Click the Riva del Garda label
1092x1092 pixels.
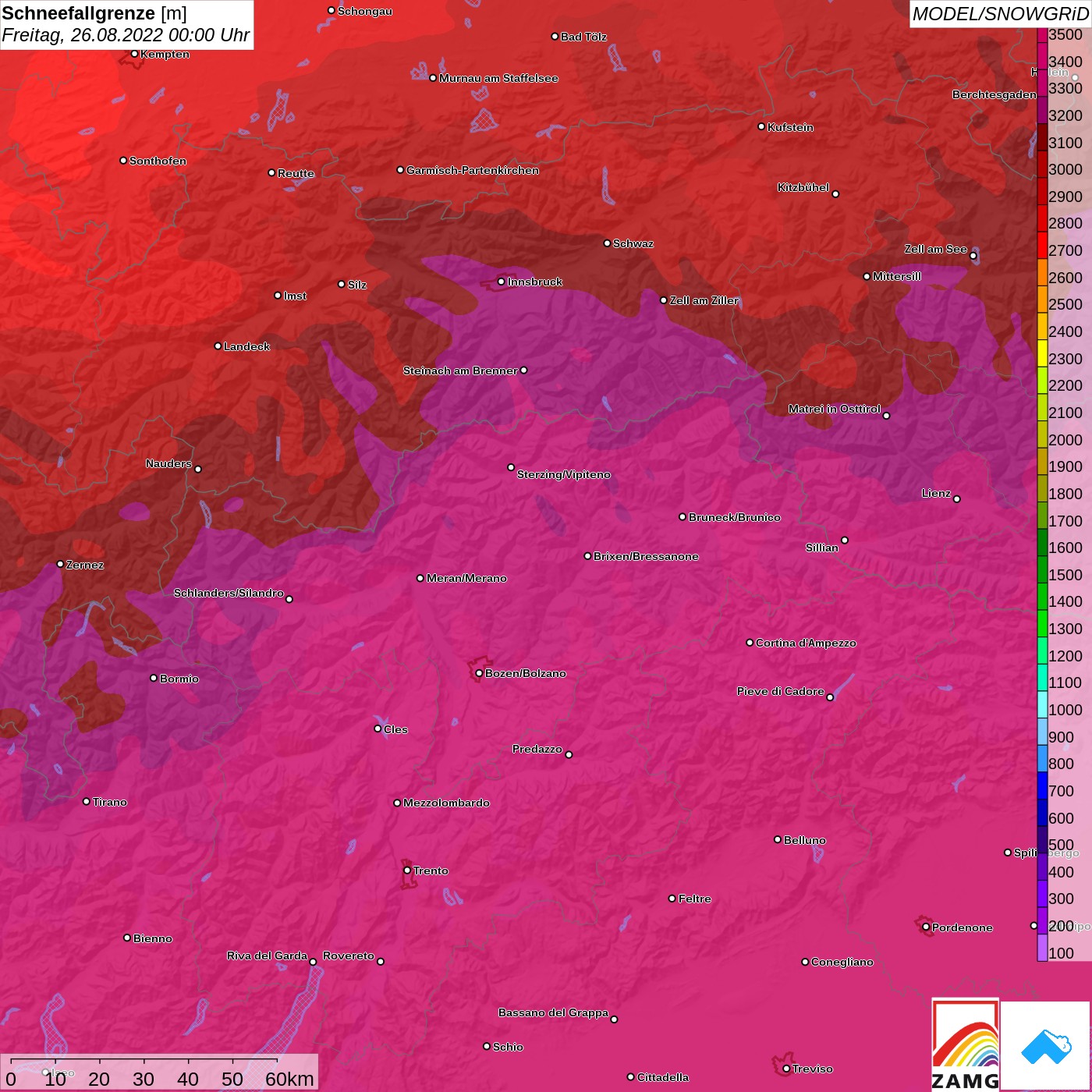point(267,955)
